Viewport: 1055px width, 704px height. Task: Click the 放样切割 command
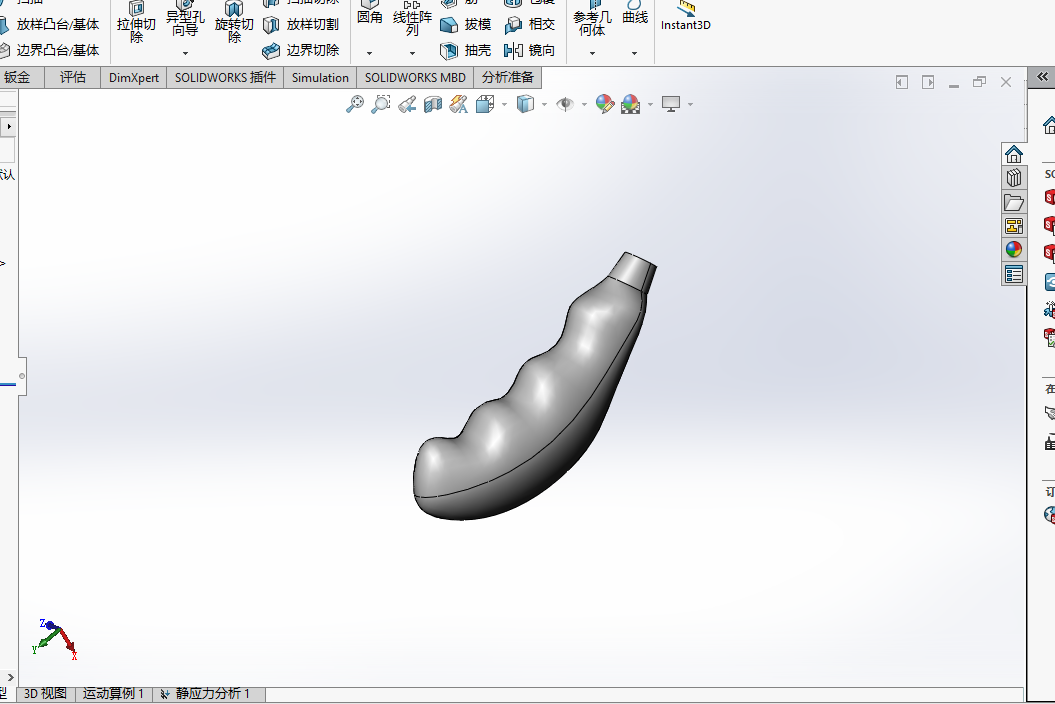(300, 24)
